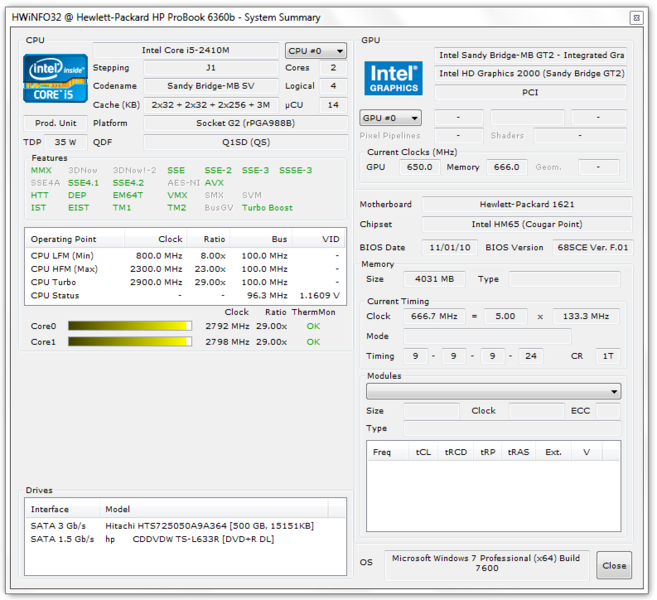
Task: Click the Intel Core i5-2410M name field
Action: point(186,50)
